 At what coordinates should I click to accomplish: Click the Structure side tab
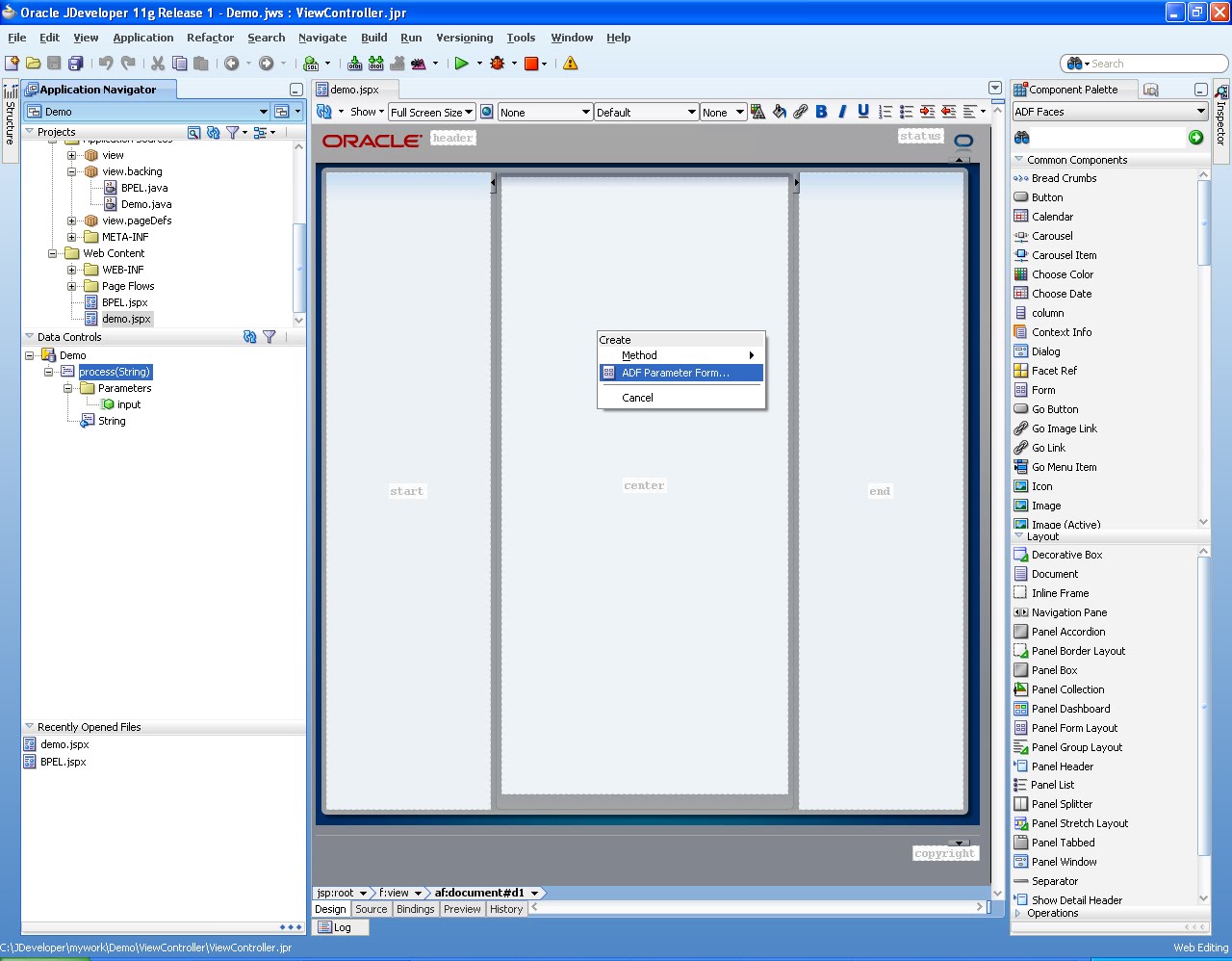pyautogui.click(x=10, y=122)
